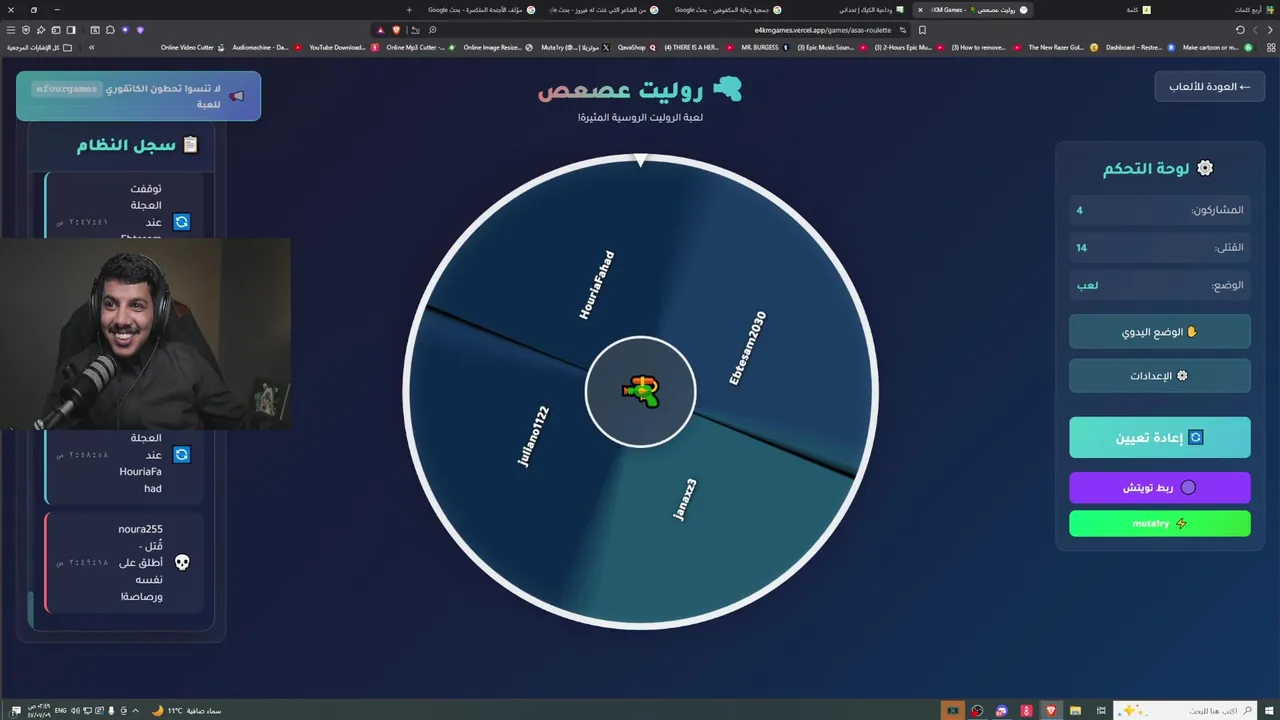Click the wheel pointer marker at top
The width and height of the screenshot is (1280, 720).
tap(641, 160)
